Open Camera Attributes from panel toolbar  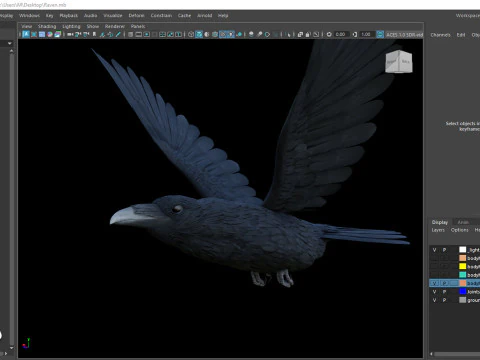[86, 34]
